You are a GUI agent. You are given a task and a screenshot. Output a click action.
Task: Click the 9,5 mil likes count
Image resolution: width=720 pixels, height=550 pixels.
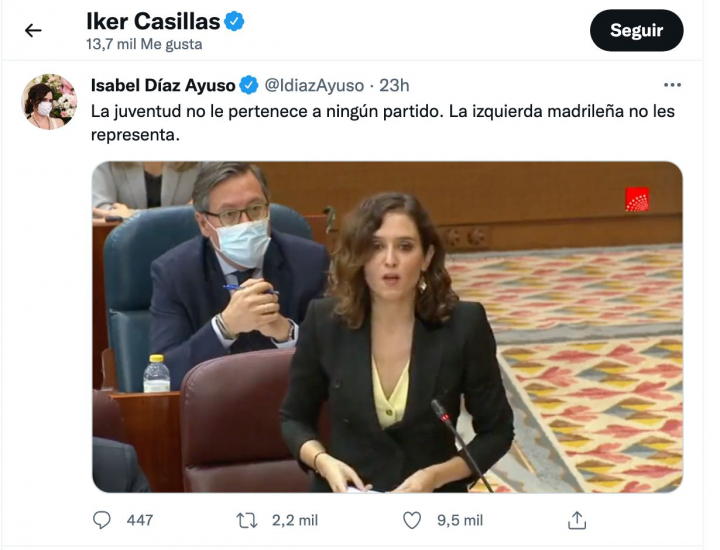tap(460, 520)
